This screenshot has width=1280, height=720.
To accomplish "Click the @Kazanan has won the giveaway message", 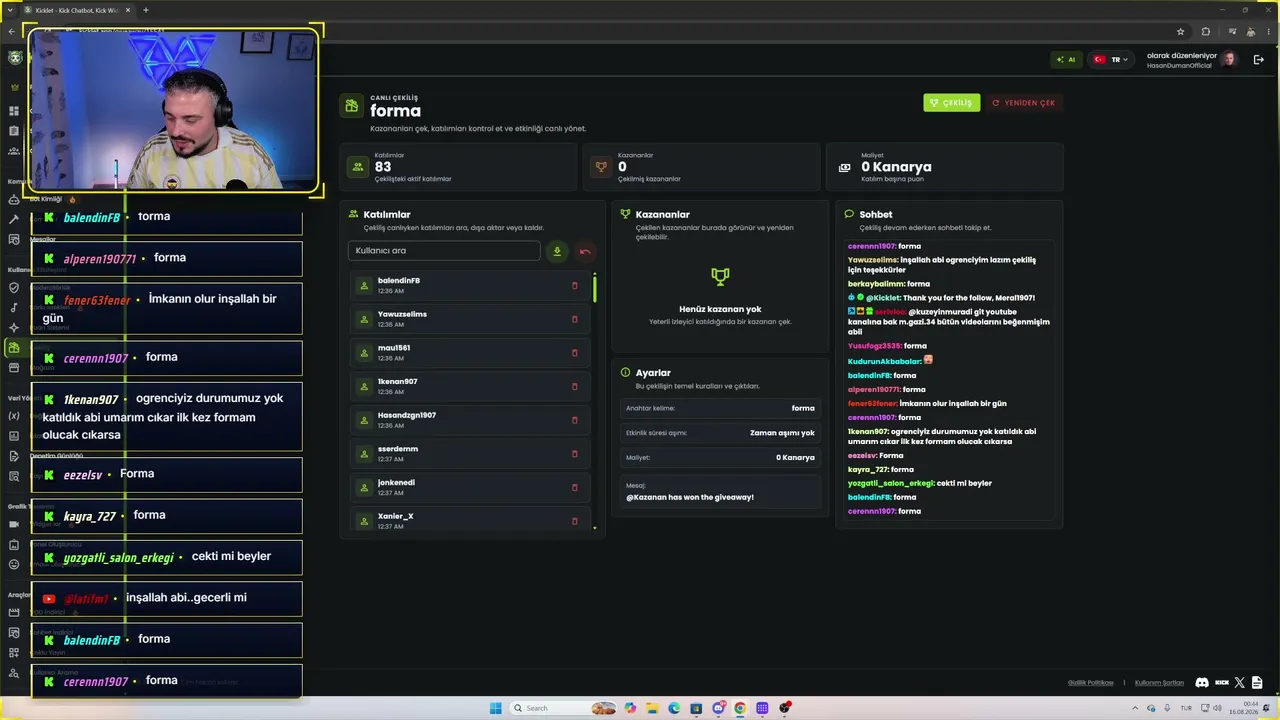I will pos(690,497).
